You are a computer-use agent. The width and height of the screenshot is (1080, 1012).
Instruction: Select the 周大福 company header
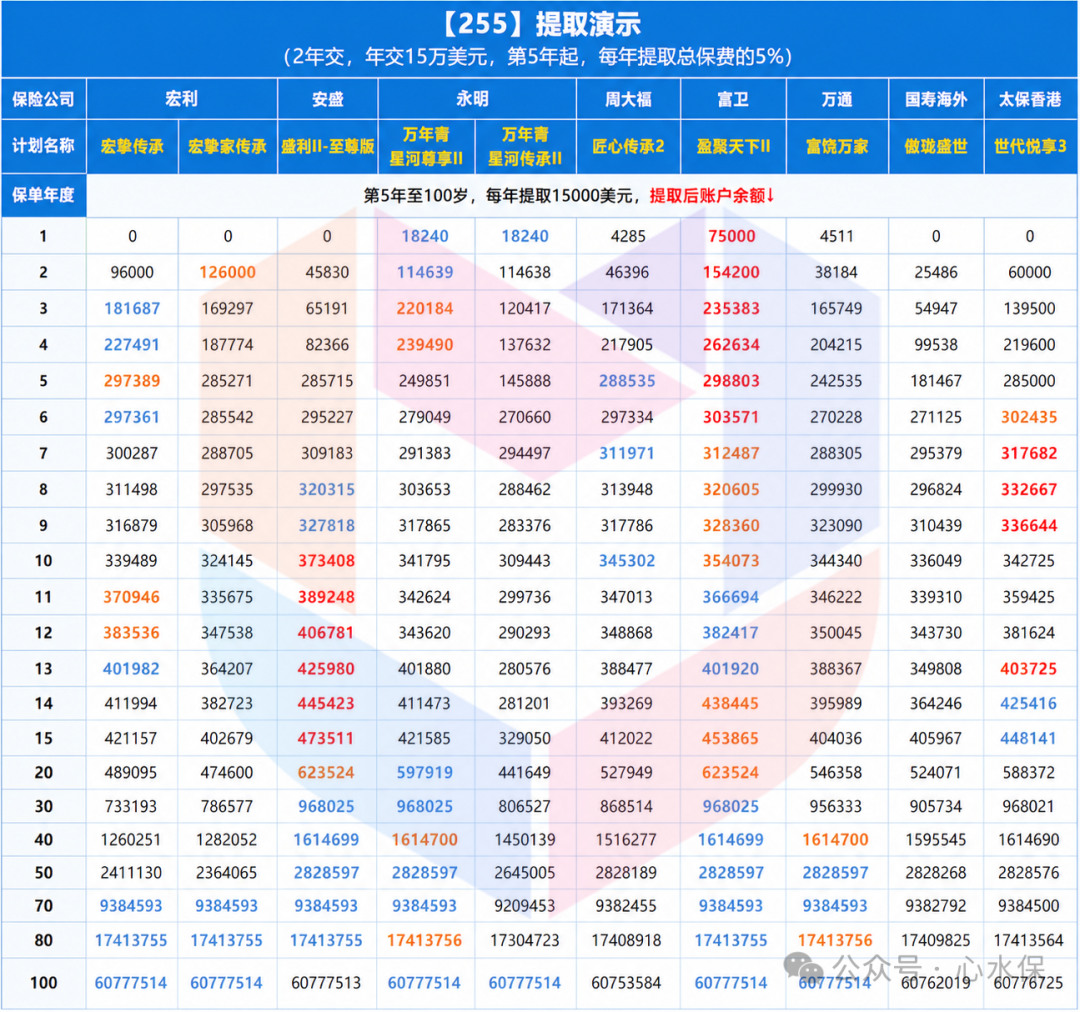(628, 99)
